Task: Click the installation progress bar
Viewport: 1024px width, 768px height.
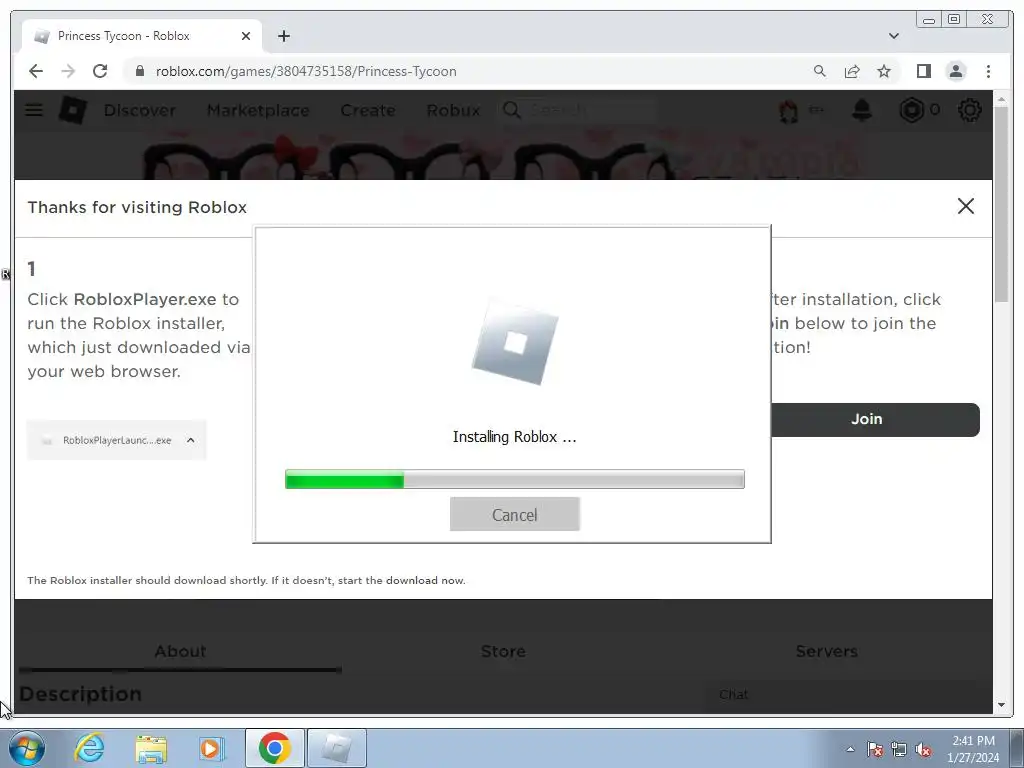Action: pyautogui.click(x=515, y=479)
